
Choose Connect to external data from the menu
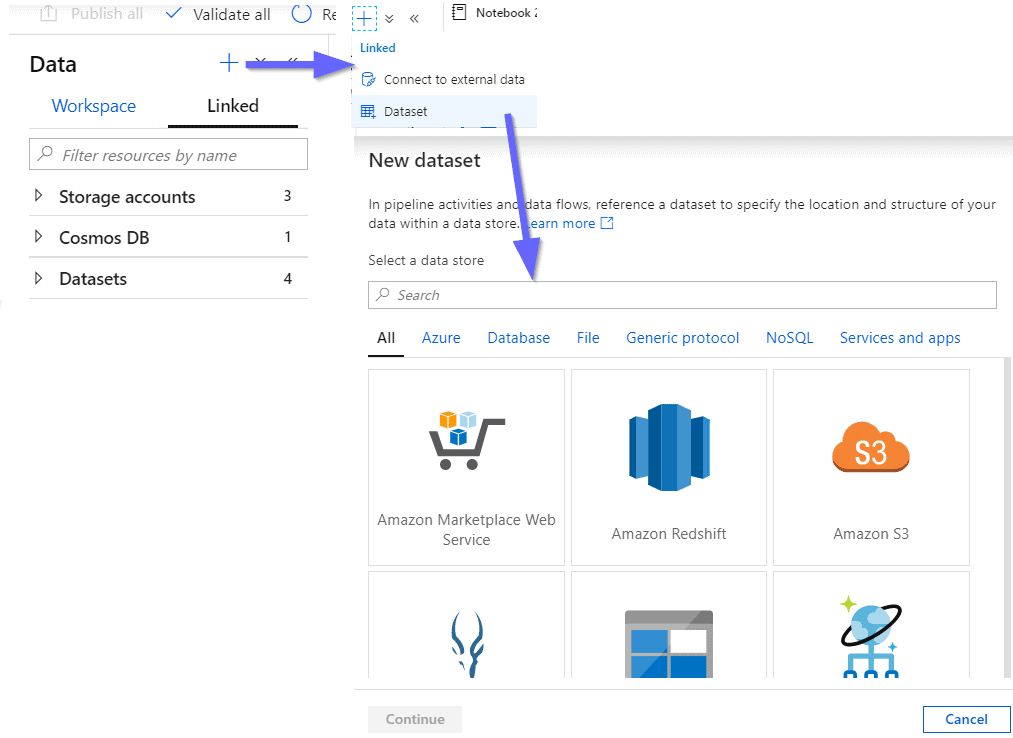(444, 79)
